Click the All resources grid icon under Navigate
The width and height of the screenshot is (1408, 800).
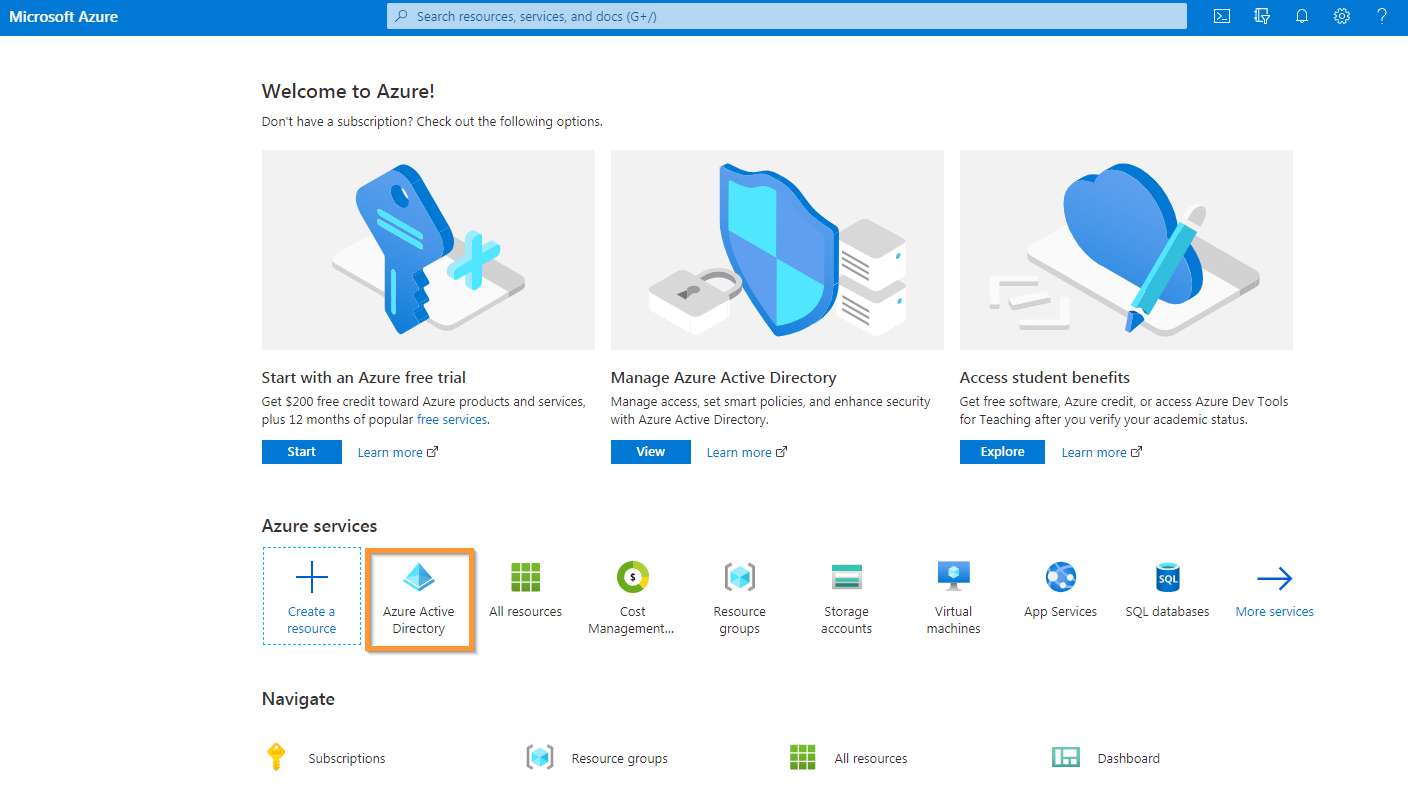pyautogui.click(x=803, y=758)
